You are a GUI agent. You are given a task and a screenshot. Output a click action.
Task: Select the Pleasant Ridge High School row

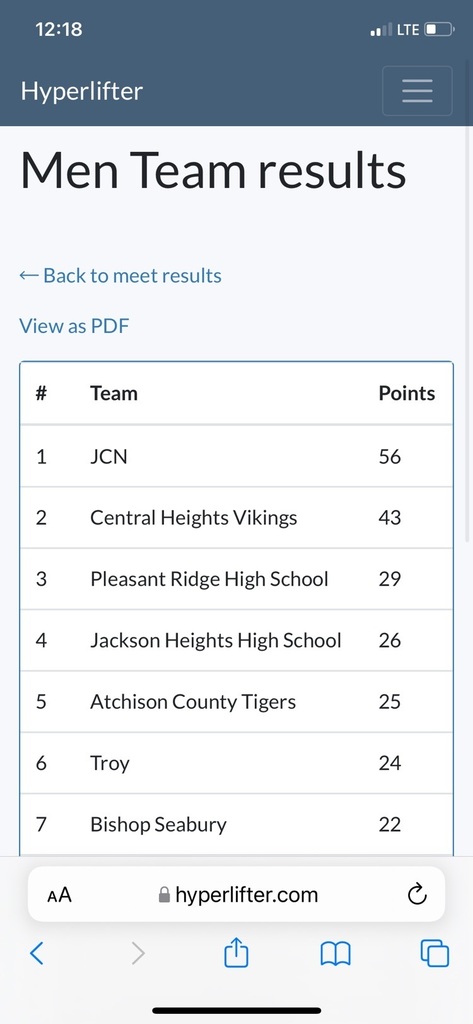click(236, 579)
